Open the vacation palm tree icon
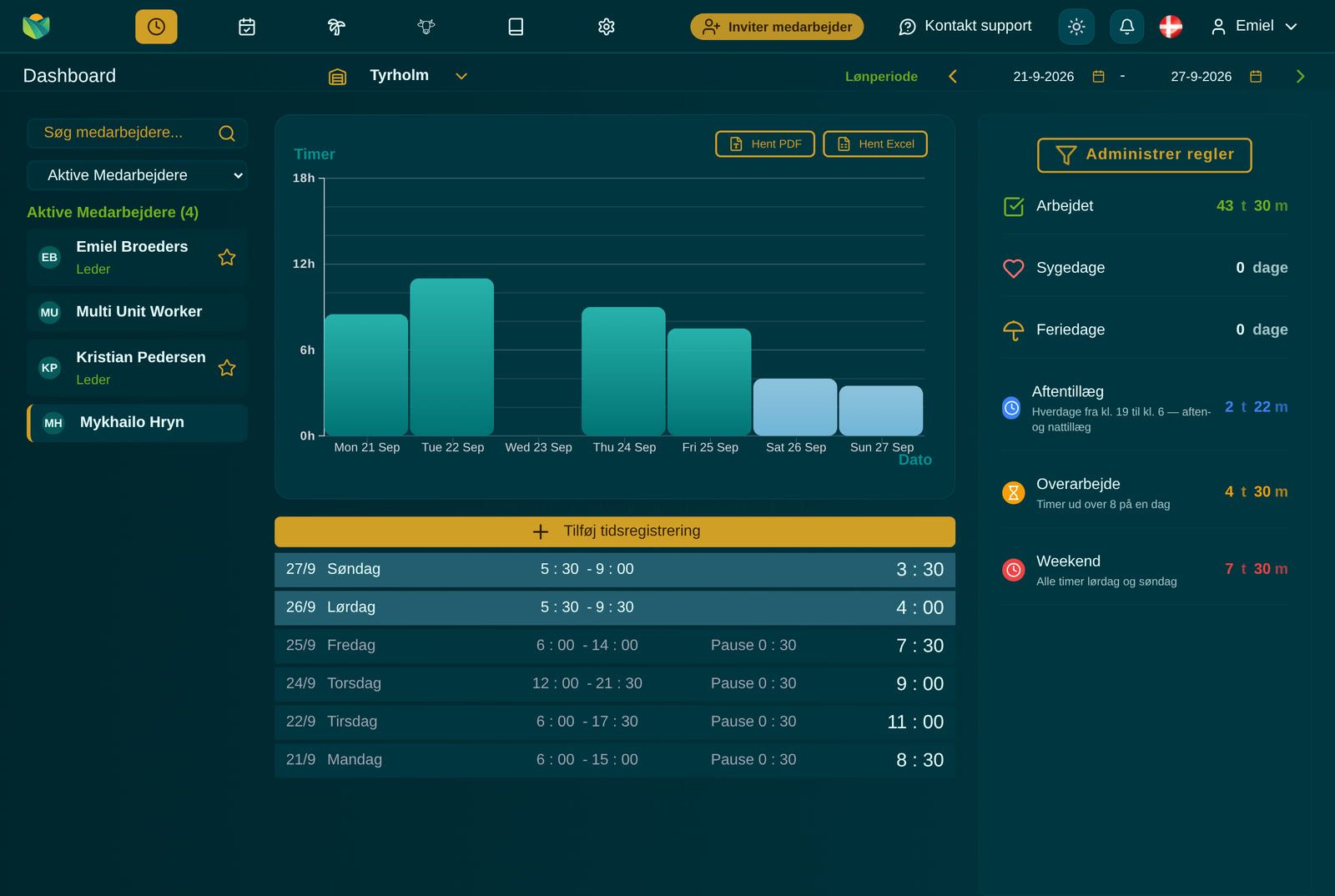This screenshot has height=896, width=1335. coord(336,27)
